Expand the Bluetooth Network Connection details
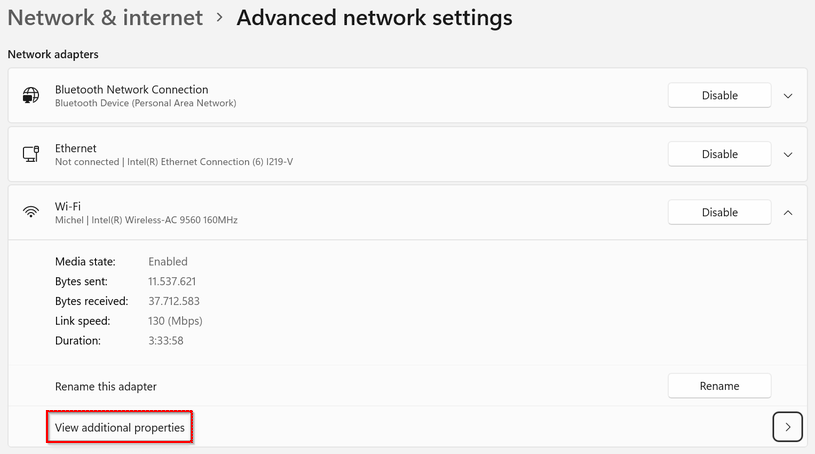Image resolution: width=815 pixels, height=454 pixels. [x=788, y=96]
